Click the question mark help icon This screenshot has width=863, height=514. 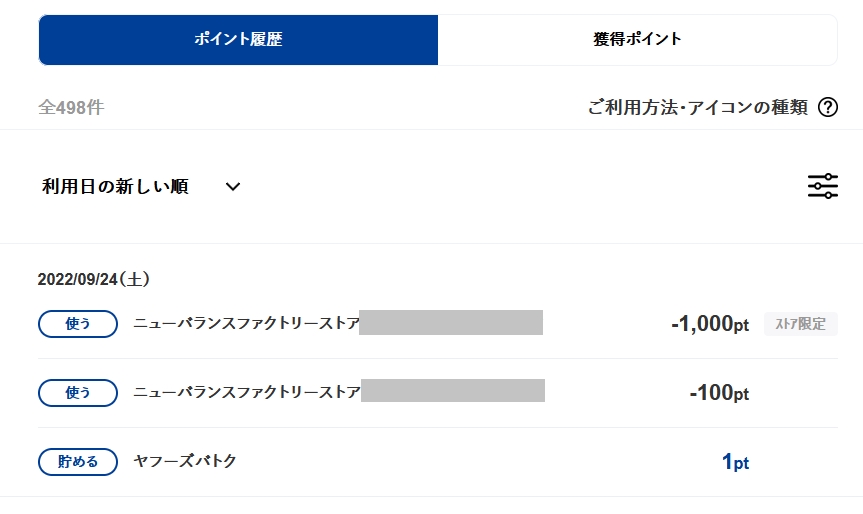pyautogui.click(x=827, y=108)
